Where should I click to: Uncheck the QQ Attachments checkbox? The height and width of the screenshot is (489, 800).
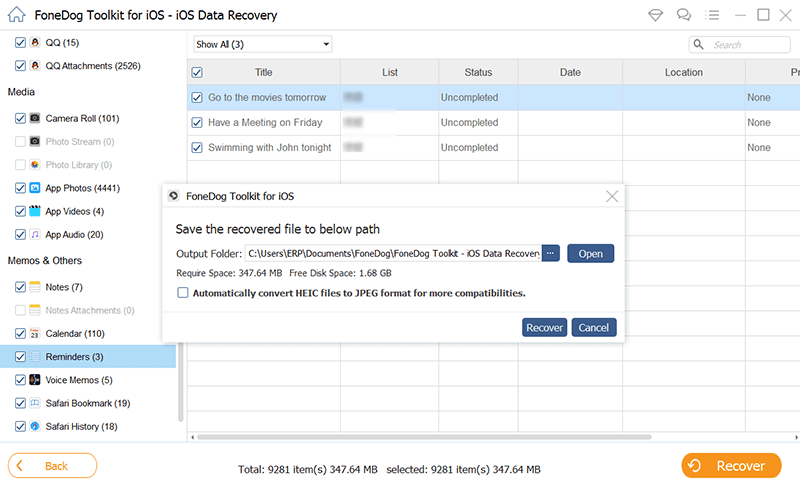pos(20,65)
